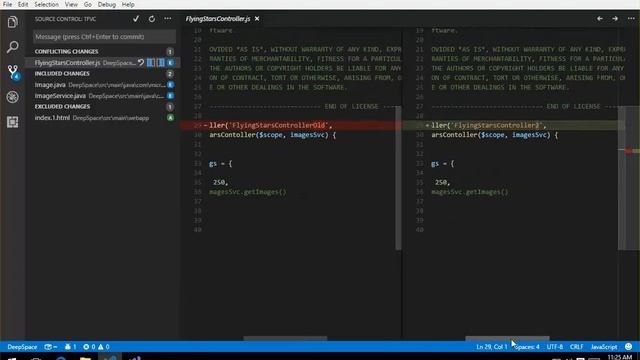The image size is (640, 360).
Task: Focus the commit message input field
Action: point(104,37)
